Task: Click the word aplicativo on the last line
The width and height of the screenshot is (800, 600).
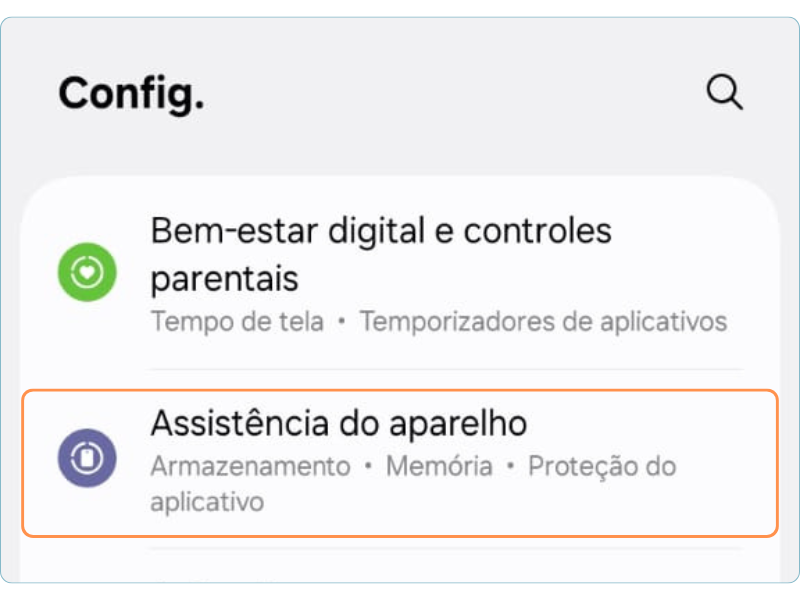Action: [x=207, y=502]
